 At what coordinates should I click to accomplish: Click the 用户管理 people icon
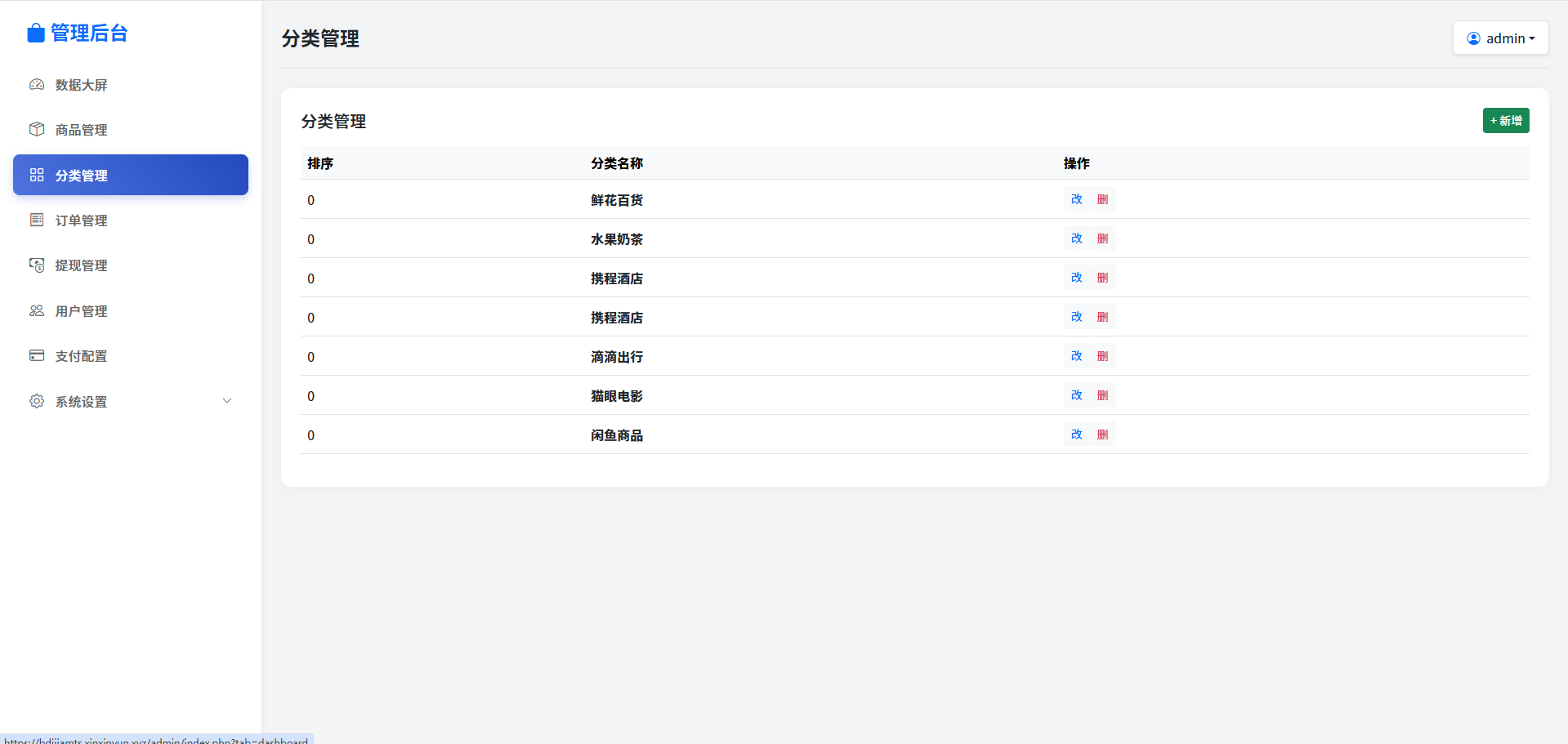[x=37, y=311]
